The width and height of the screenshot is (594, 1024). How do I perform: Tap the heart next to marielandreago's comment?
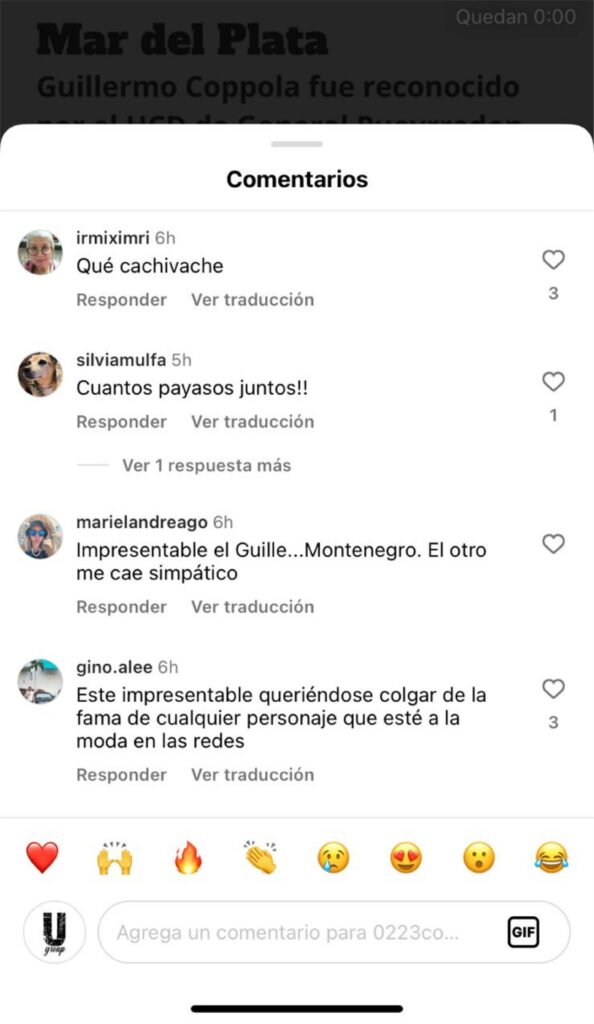click(x=553, y=543)
